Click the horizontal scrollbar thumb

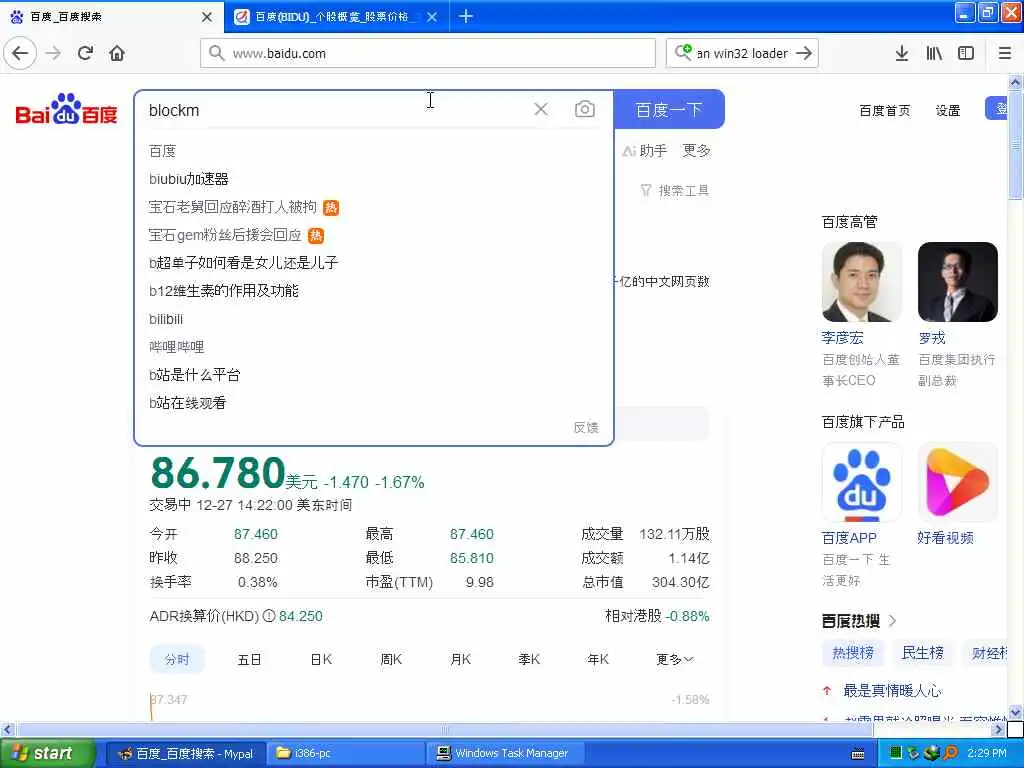[445, 729]
